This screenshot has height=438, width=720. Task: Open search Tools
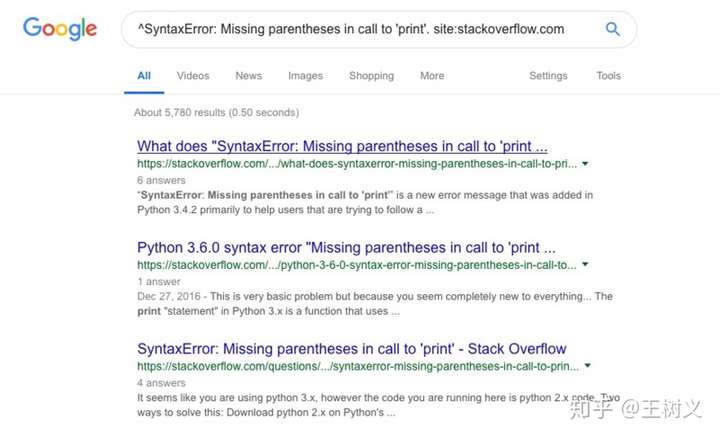[608, 76]
